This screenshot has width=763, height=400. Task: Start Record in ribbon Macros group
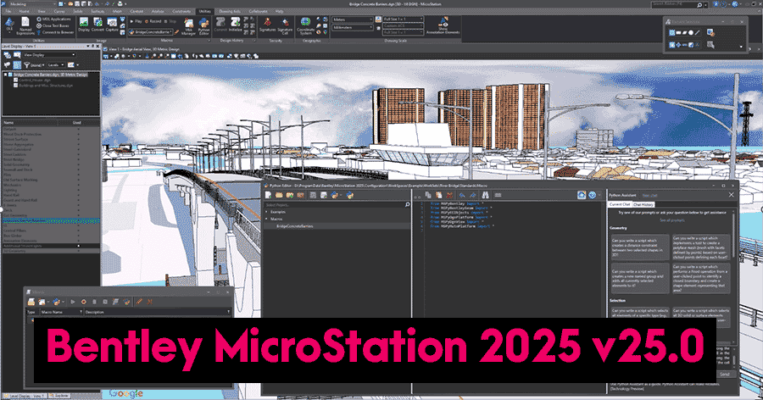click(x=152, y=21)
